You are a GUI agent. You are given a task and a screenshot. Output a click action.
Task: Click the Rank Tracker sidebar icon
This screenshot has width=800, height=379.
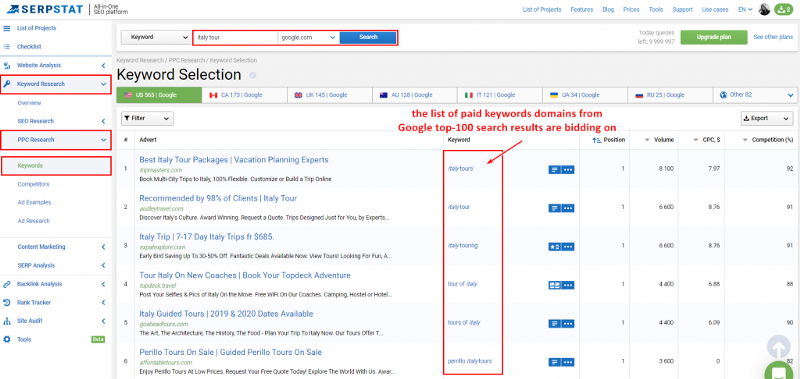(7, 302)
